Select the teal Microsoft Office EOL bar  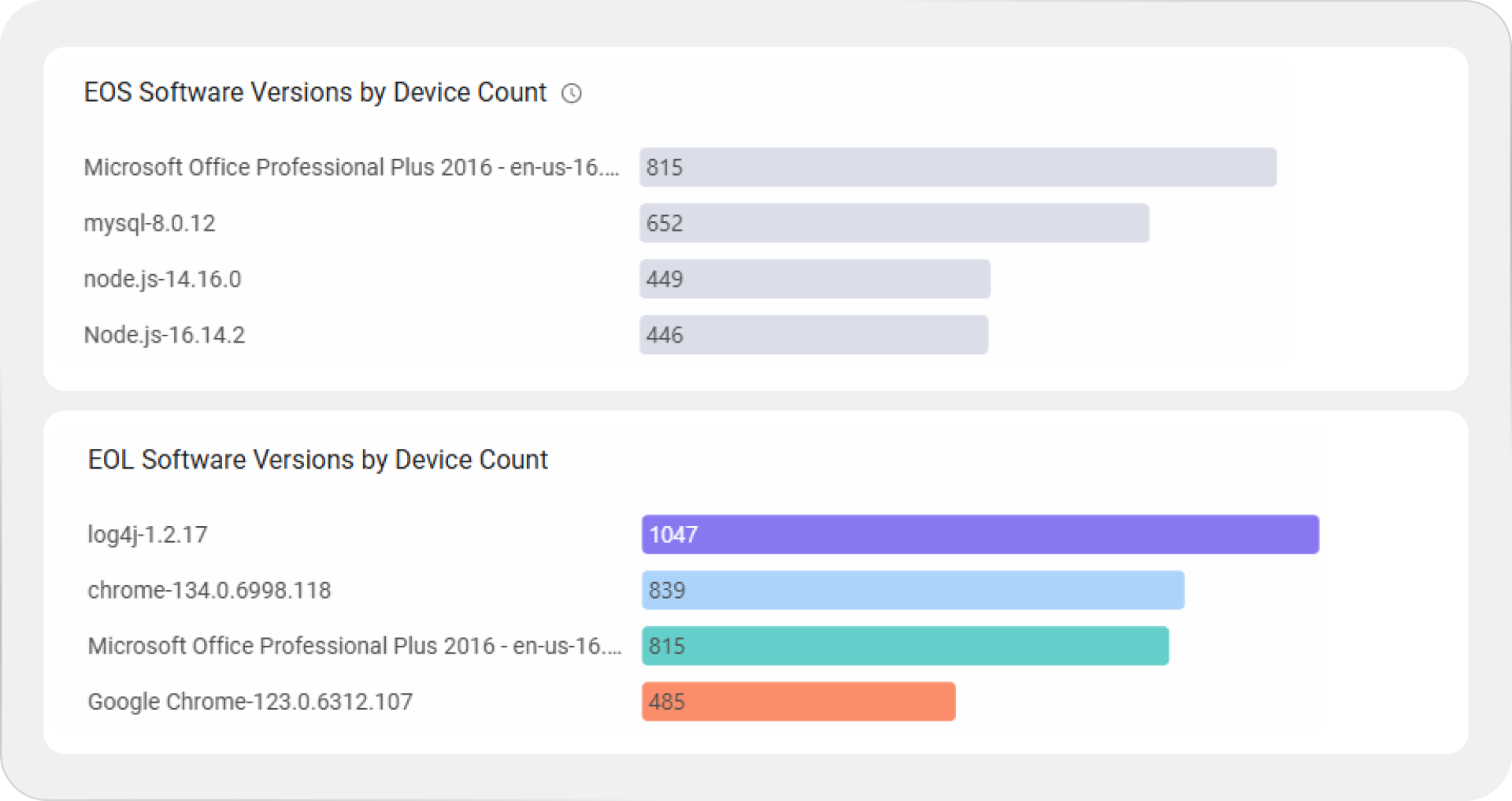[905, 646]
